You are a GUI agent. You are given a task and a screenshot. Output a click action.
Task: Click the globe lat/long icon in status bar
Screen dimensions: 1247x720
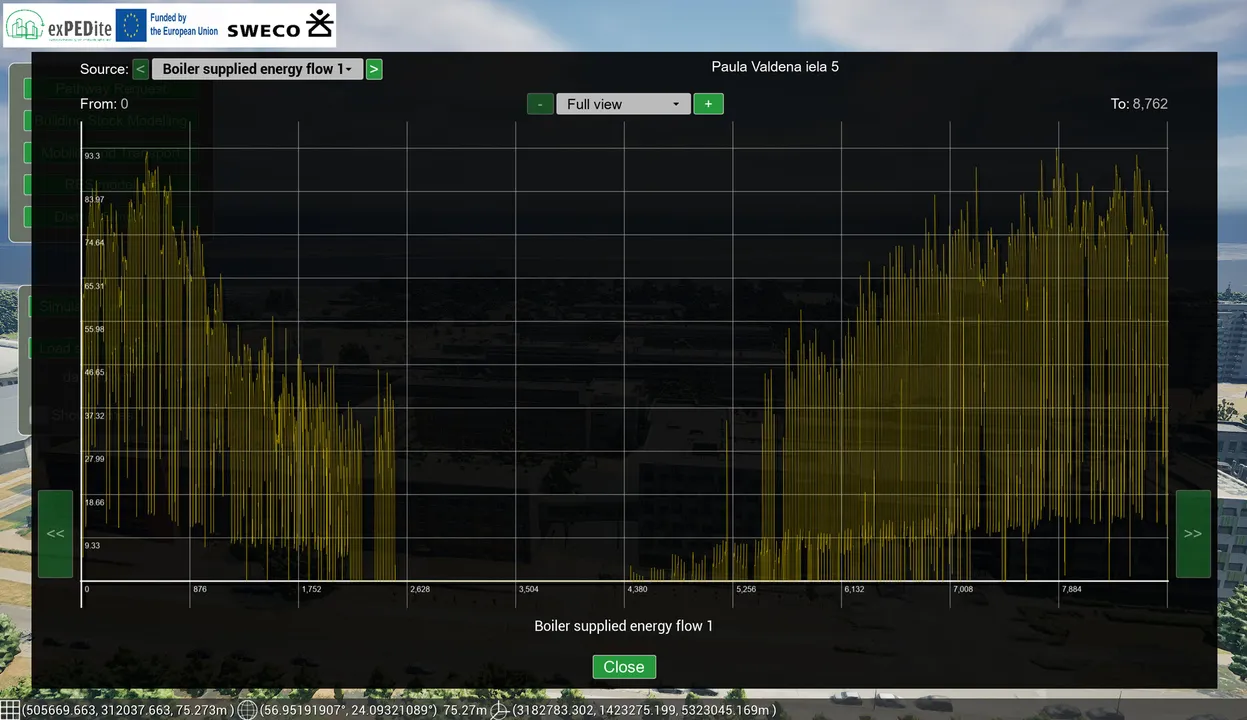[247, 710]
